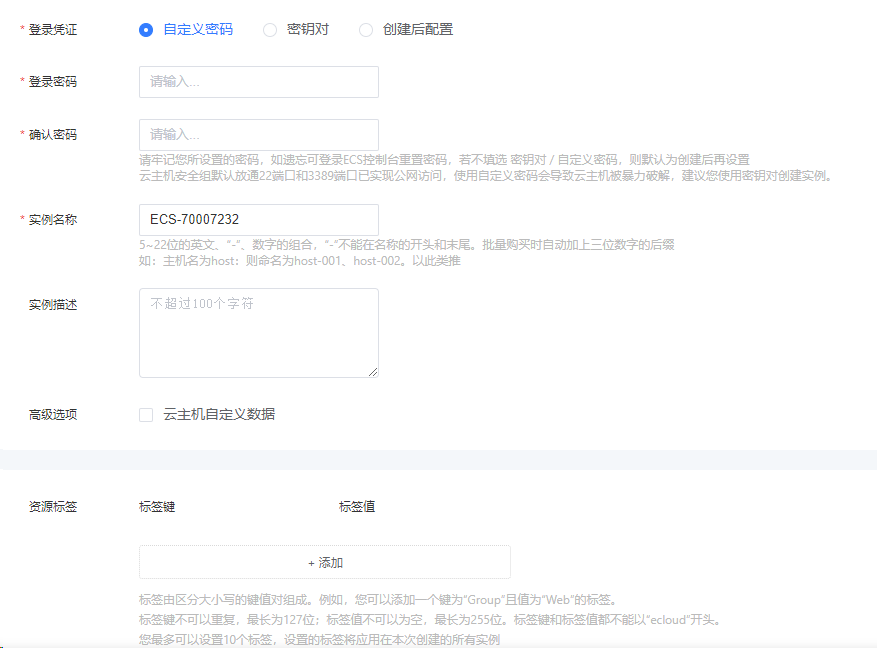Enable the 云主机自定义数据 checkbox
The height and width of the screenshot is (648, 877).
click(146, 415)
